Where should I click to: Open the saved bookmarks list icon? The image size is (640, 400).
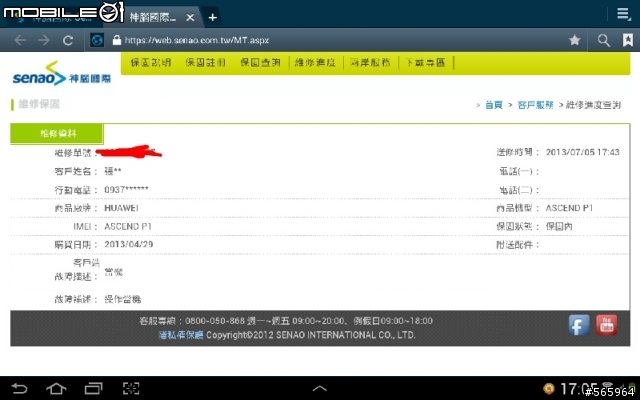pyautogui.click(x=627, y=40)
